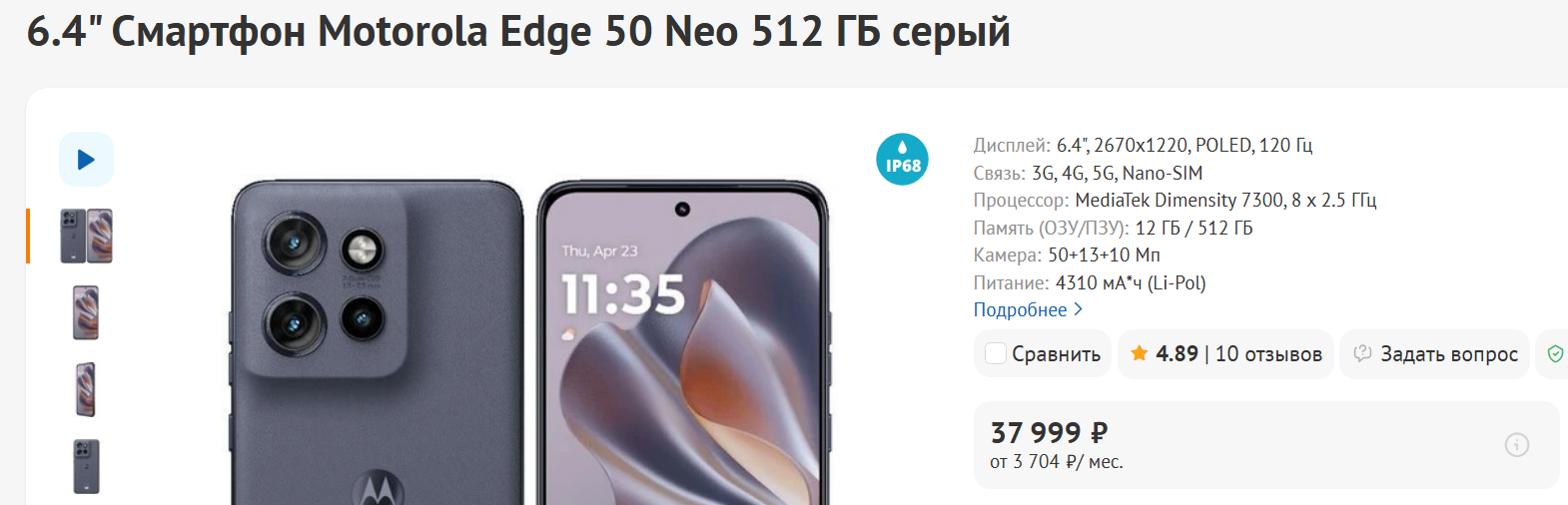Screen dimensions: 1568x505
Task: Select the first thumbnail showing back and front
Action: tap(86, 236)
